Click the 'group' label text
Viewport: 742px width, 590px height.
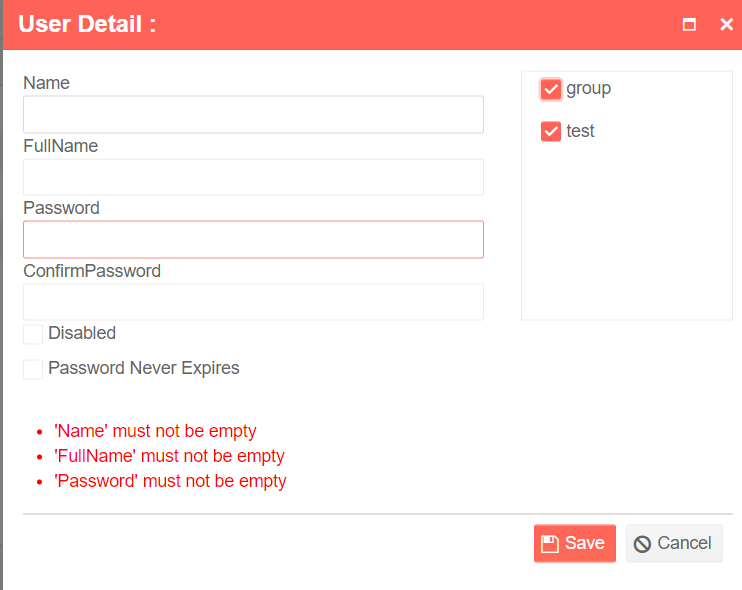tap(589, 89)
